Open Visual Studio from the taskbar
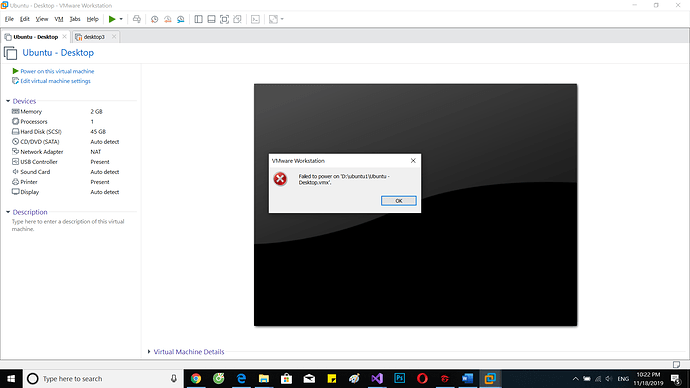 tap(377, 378)
